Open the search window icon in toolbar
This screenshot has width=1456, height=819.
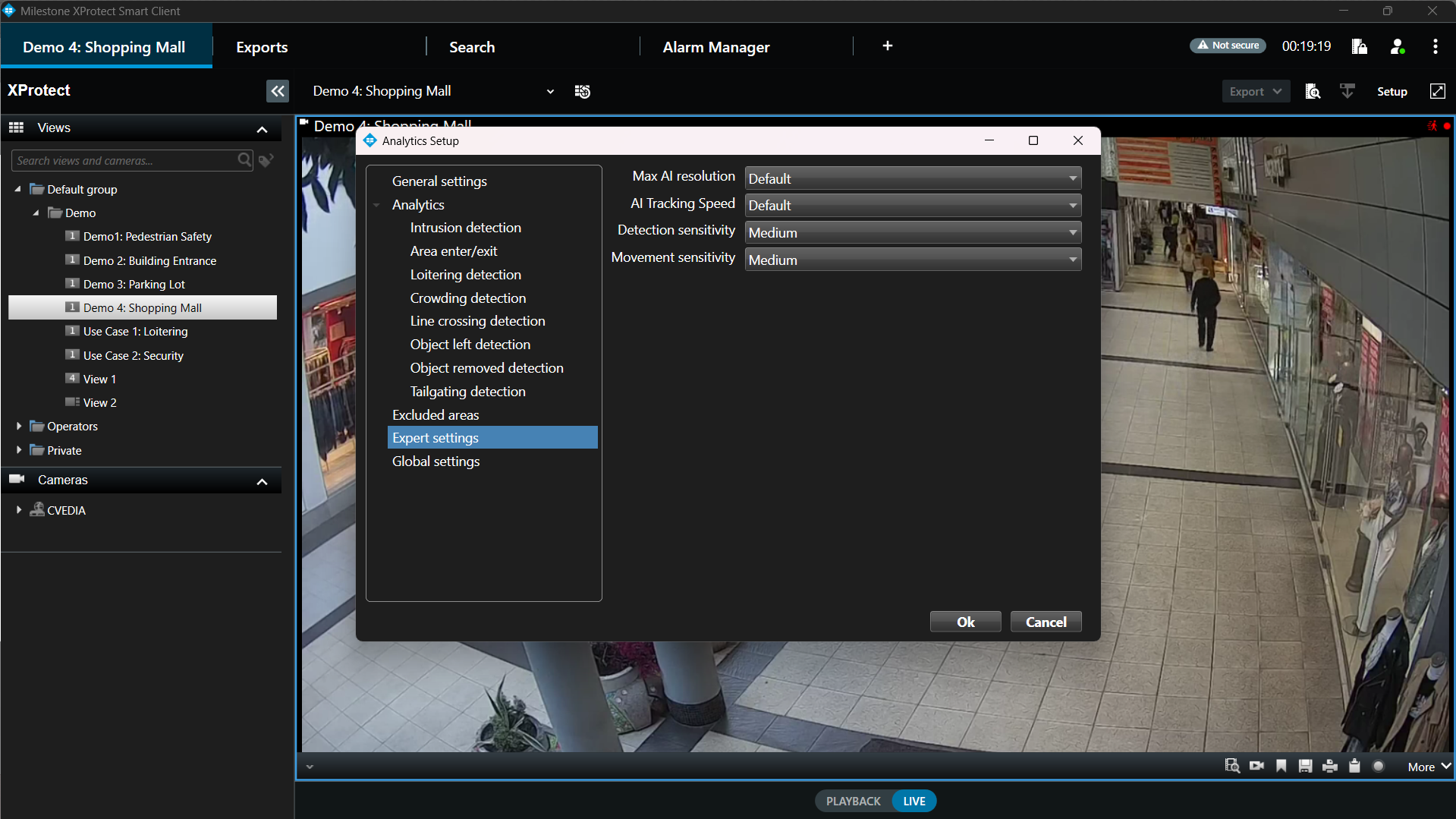1313,91
